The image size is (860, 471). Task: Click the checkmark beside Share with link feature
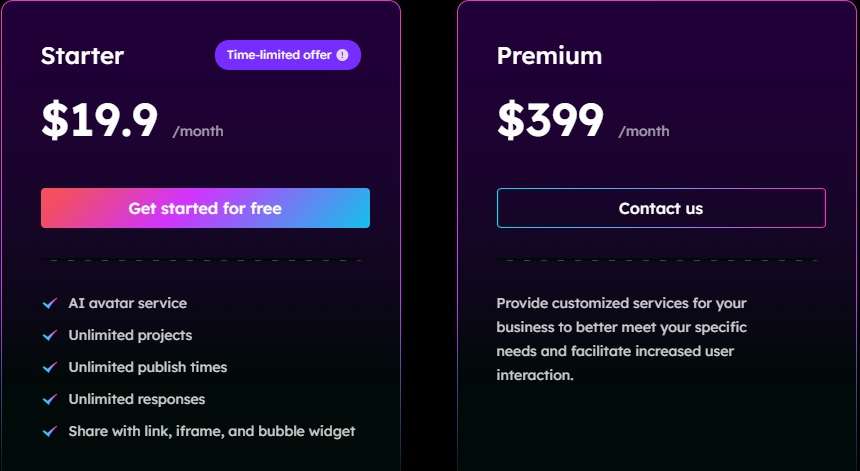[50, 431]
